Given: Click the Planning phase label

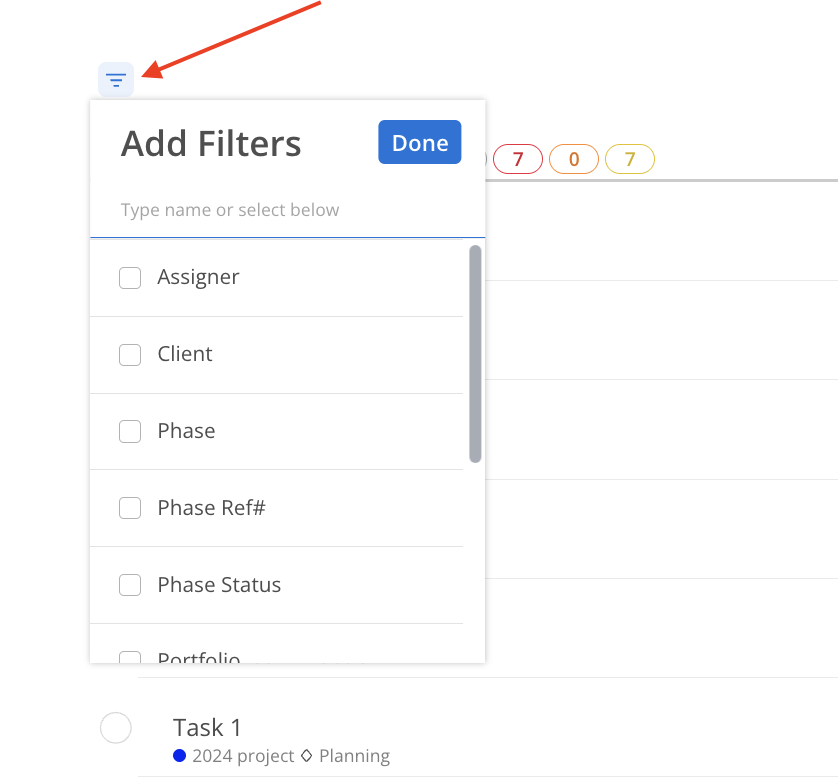Looking at the screenshot, I should (x=354, y=756).
